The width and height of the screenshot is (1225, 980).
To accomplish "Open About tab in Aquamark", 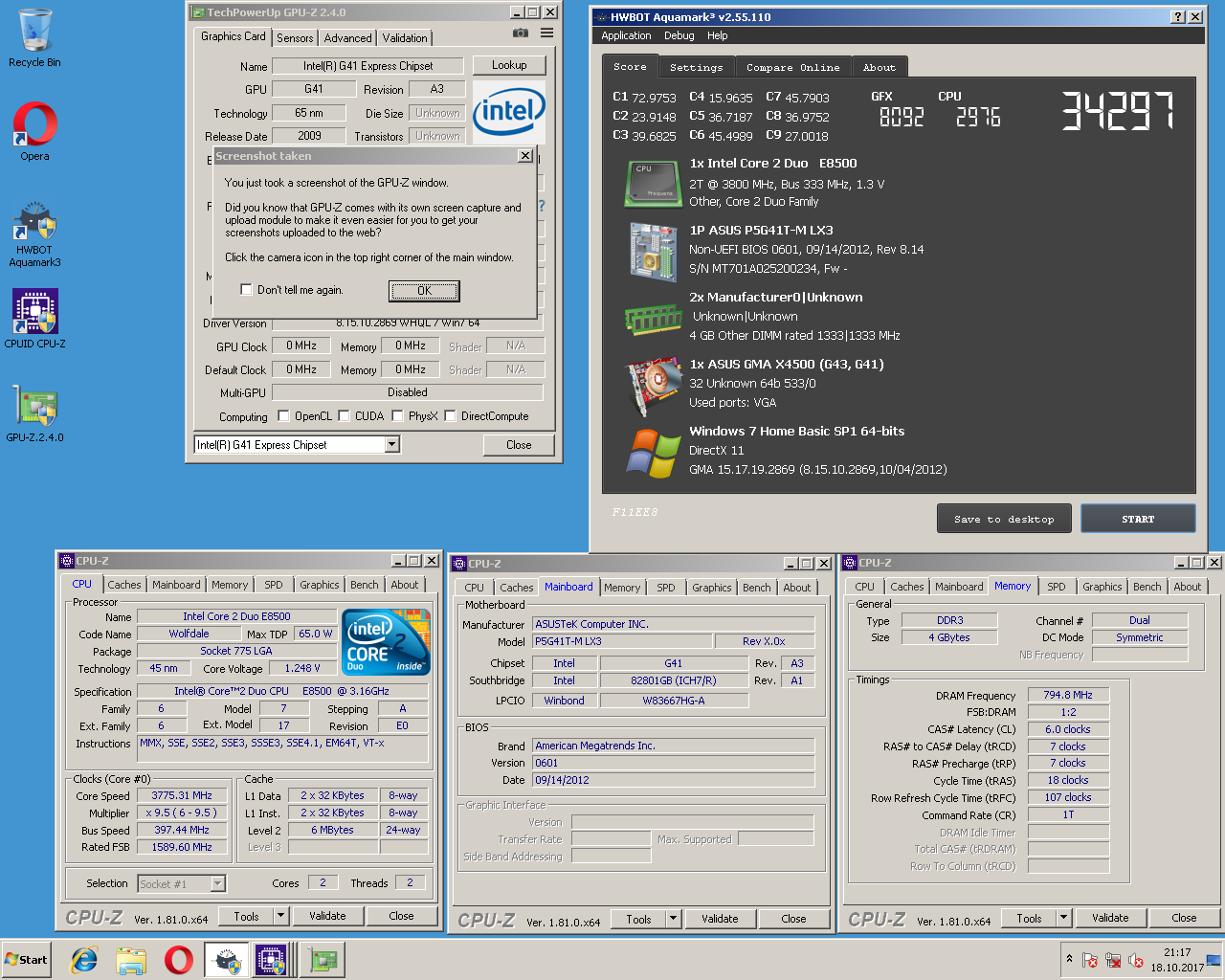I will point(880,67).
